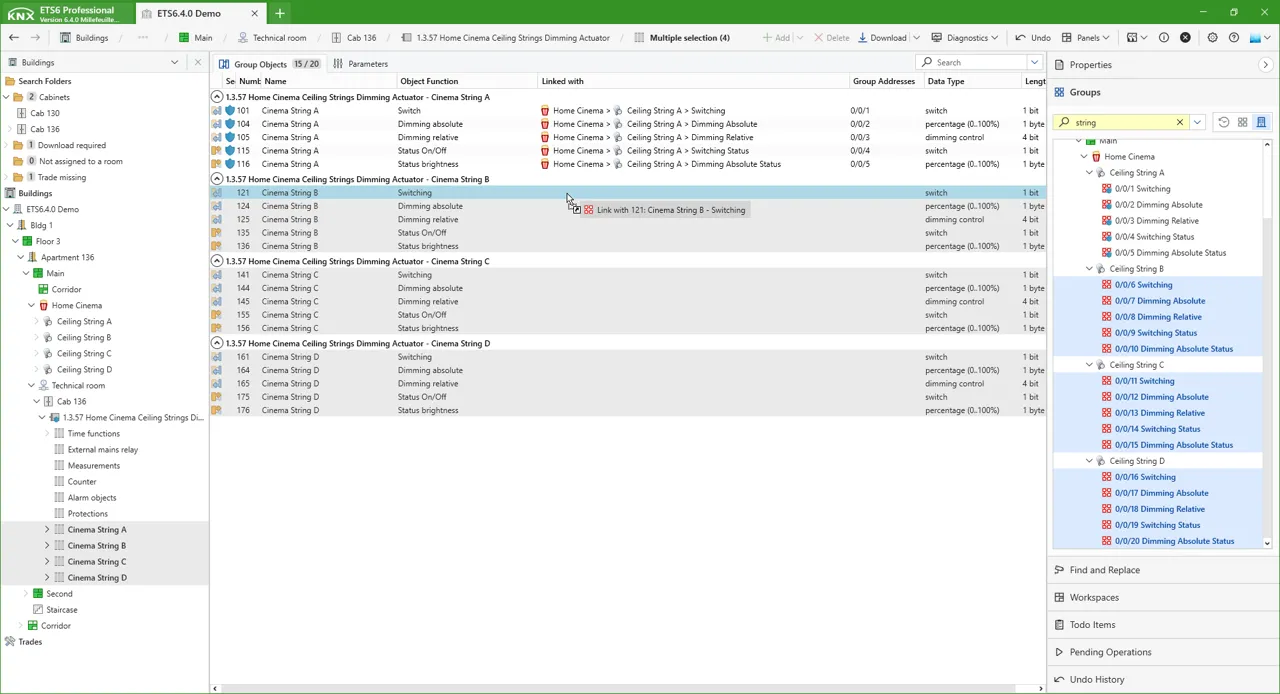Collapse the Ceiling String A node in Groups
This screenshot has height=694, width=1280.
pyautogui.click(x=1090, y=173)
